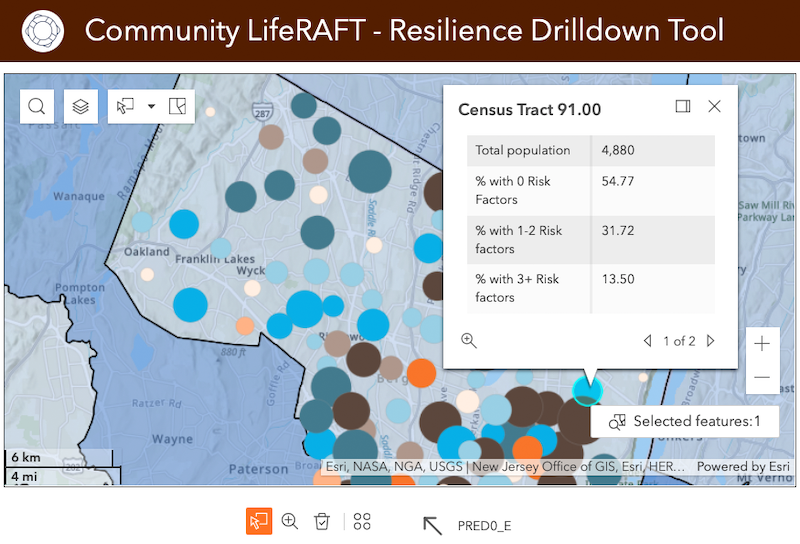The width and height of the screenshot is (800, 544).
Task: Click the Community LifeRAFT logo
Action: click(x=41, y=31)
